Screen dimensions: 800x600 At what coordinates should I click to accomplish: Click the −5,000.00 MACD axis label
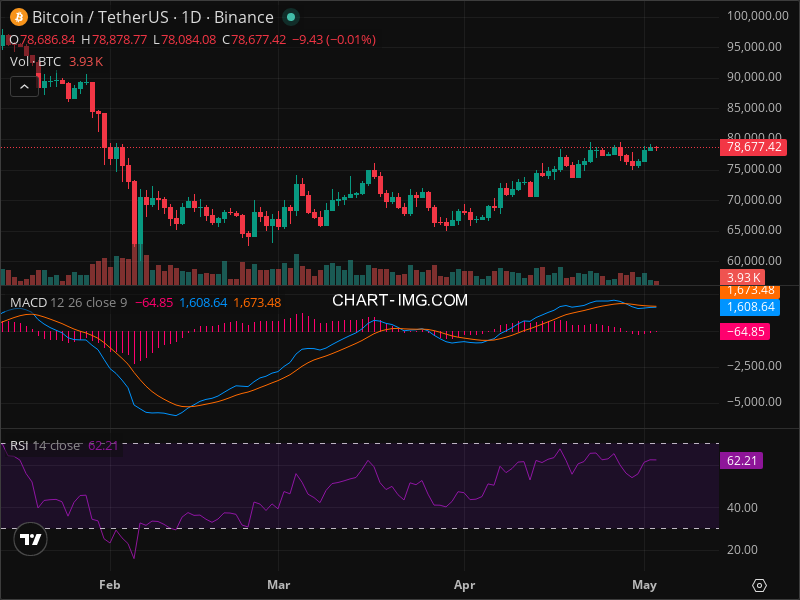click(x=754, y=402)
